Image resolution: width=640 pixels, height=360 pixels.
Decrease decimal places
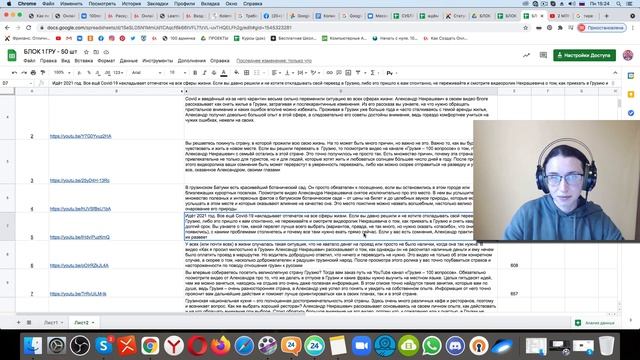[98, 73]
